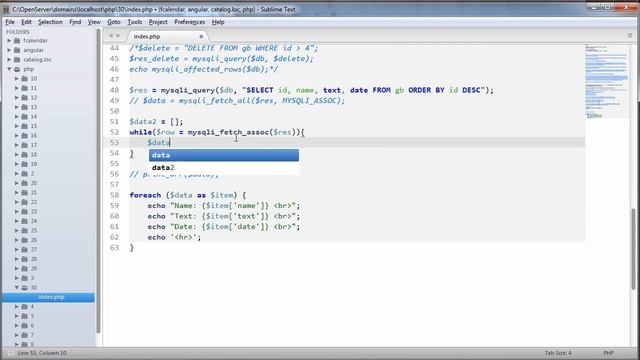Click Tab Size: 4 in status bar

558,353
